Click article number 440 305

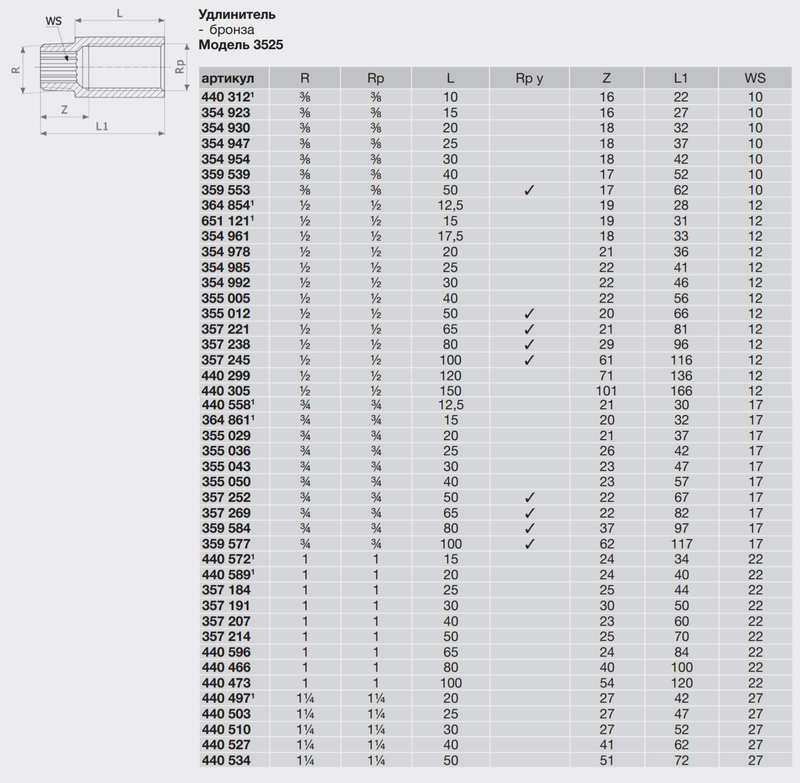coord(226,390)
